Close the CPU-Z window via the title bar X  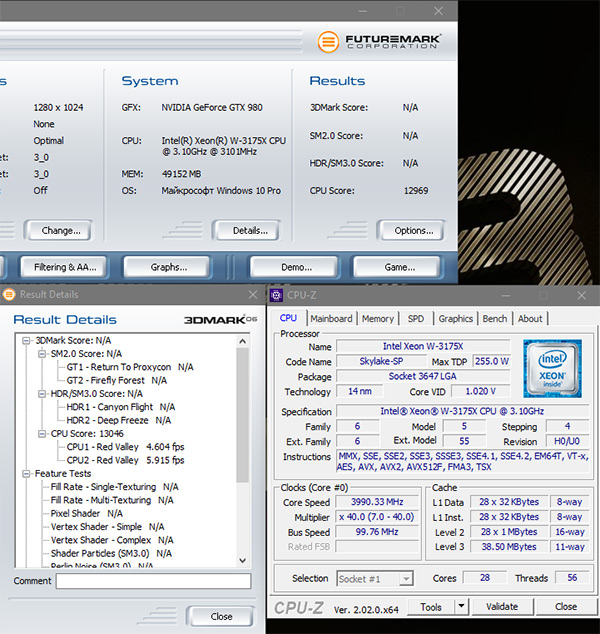point(581,296)
